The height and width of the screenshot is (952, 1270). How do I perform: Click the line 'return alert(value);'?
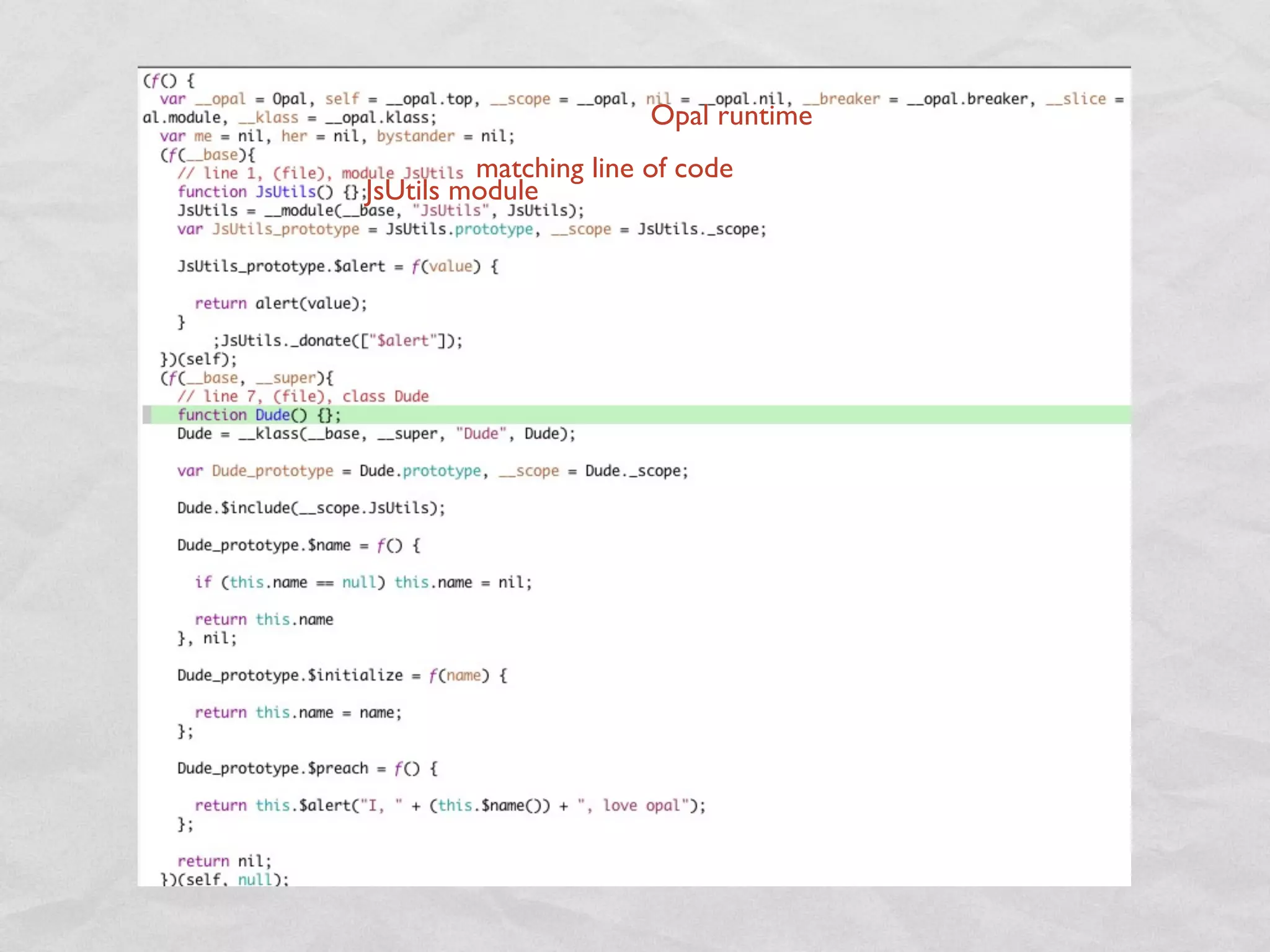[281, 303]
